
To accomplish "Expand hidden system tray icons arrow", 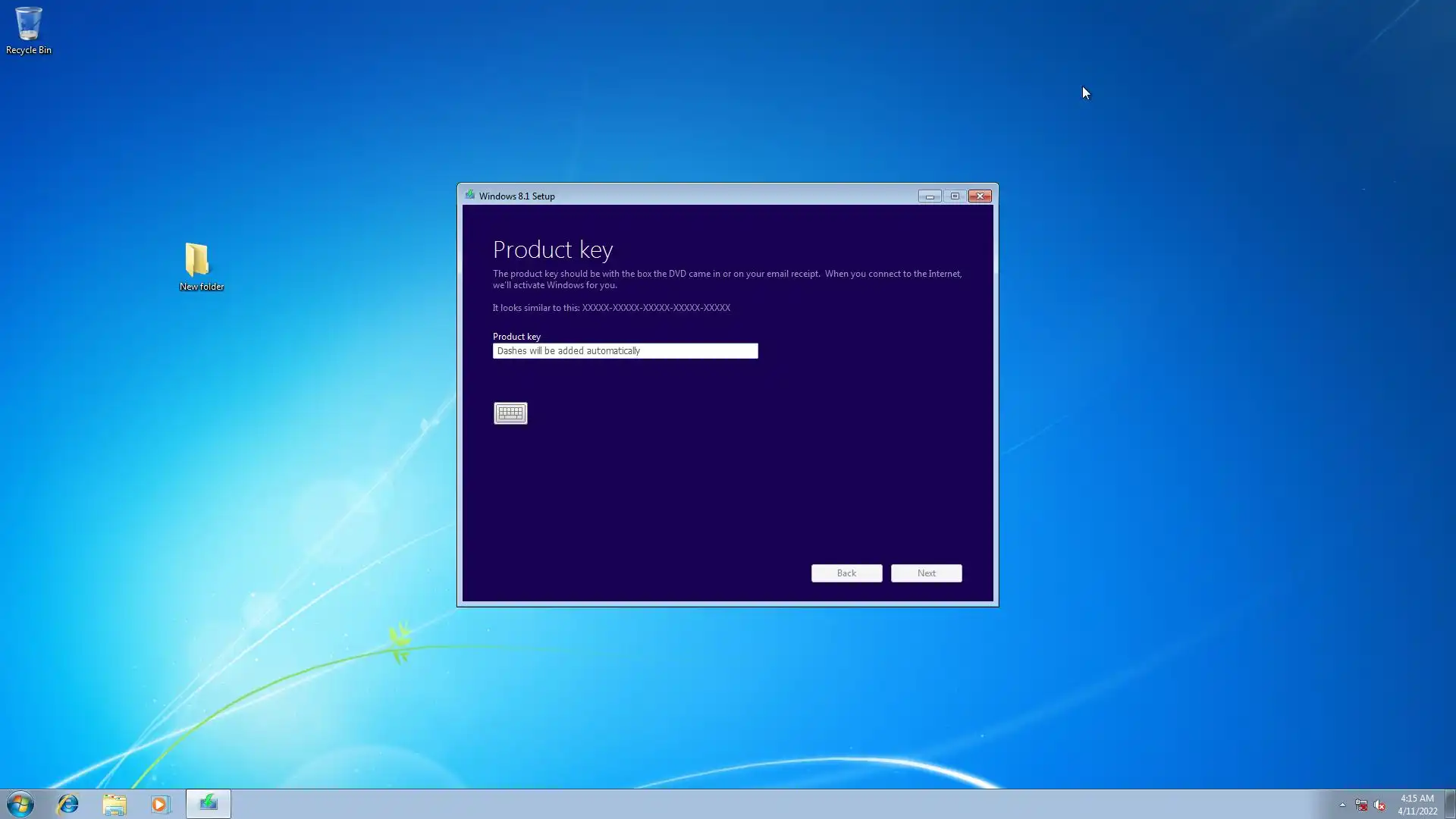I will (1342, 805).
